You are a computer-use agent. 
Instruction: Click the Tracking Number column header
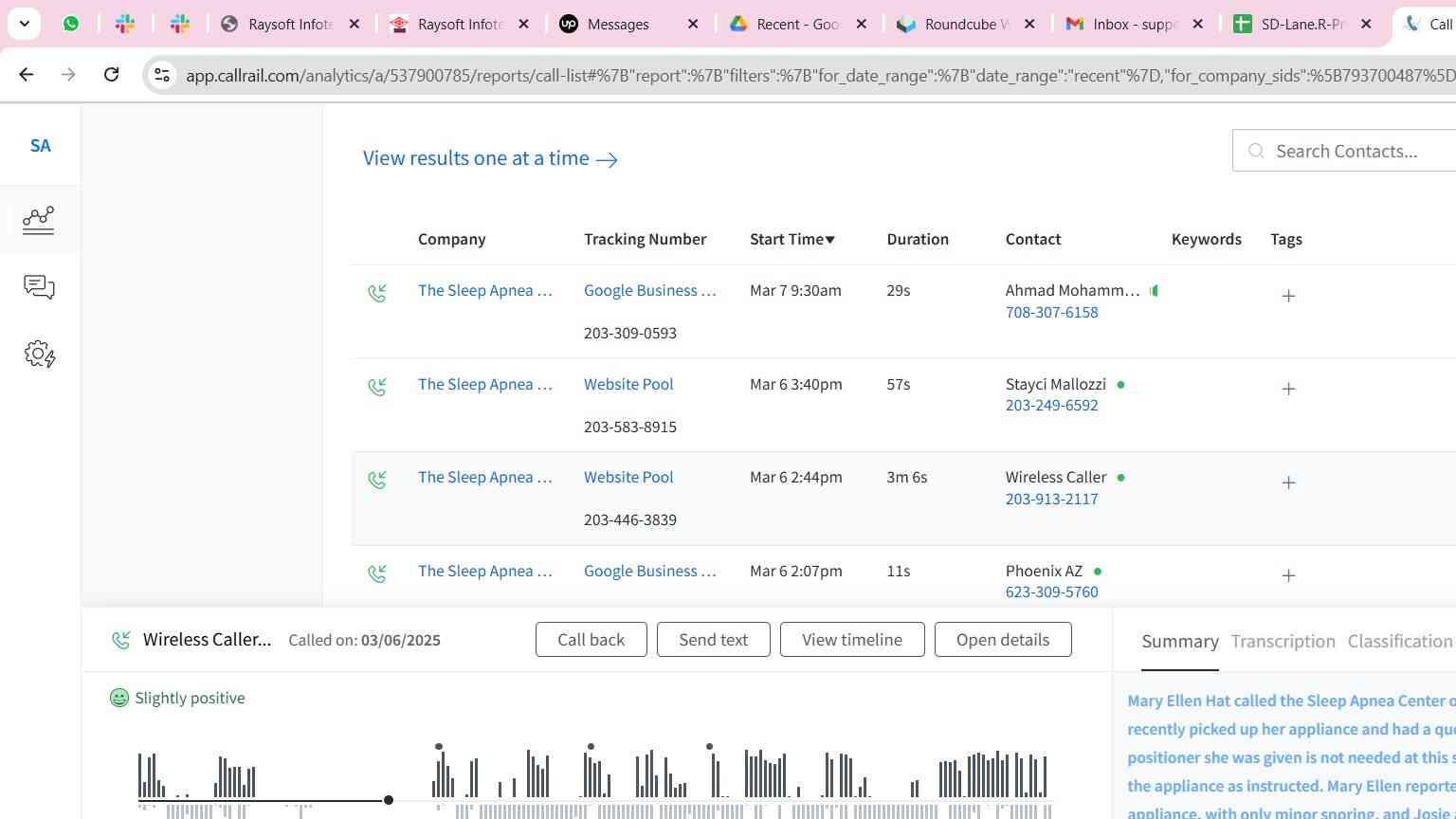[x=646, y=239]
